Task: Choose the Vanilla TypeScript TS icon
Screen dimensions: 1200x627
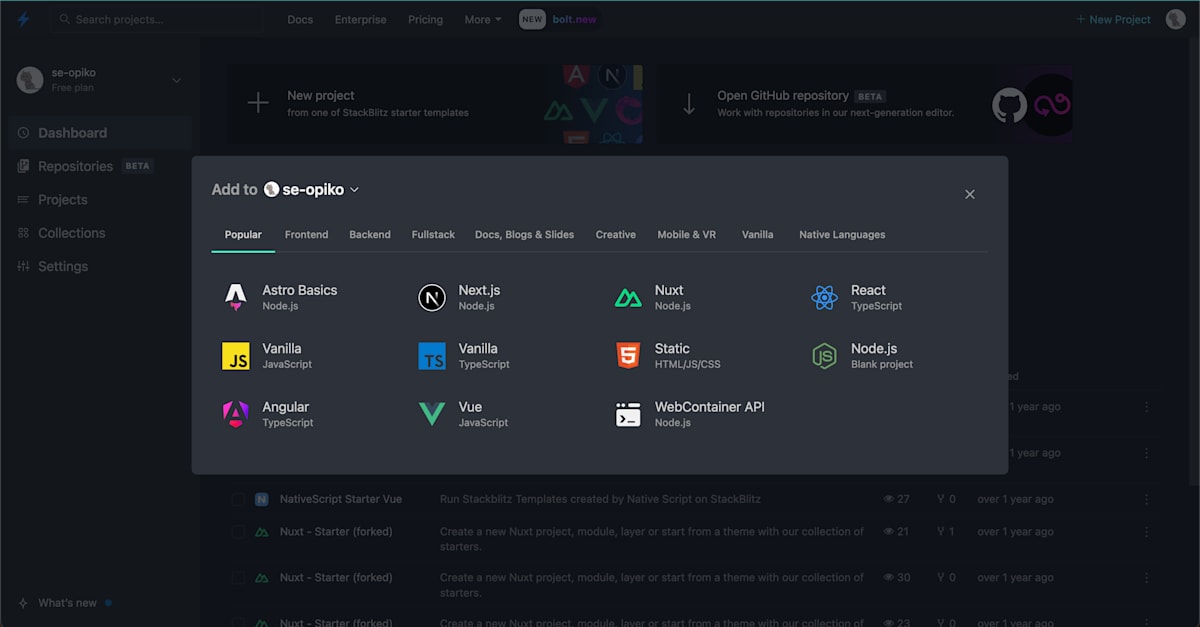Action: pyautogui.click(x=432, y=356)
